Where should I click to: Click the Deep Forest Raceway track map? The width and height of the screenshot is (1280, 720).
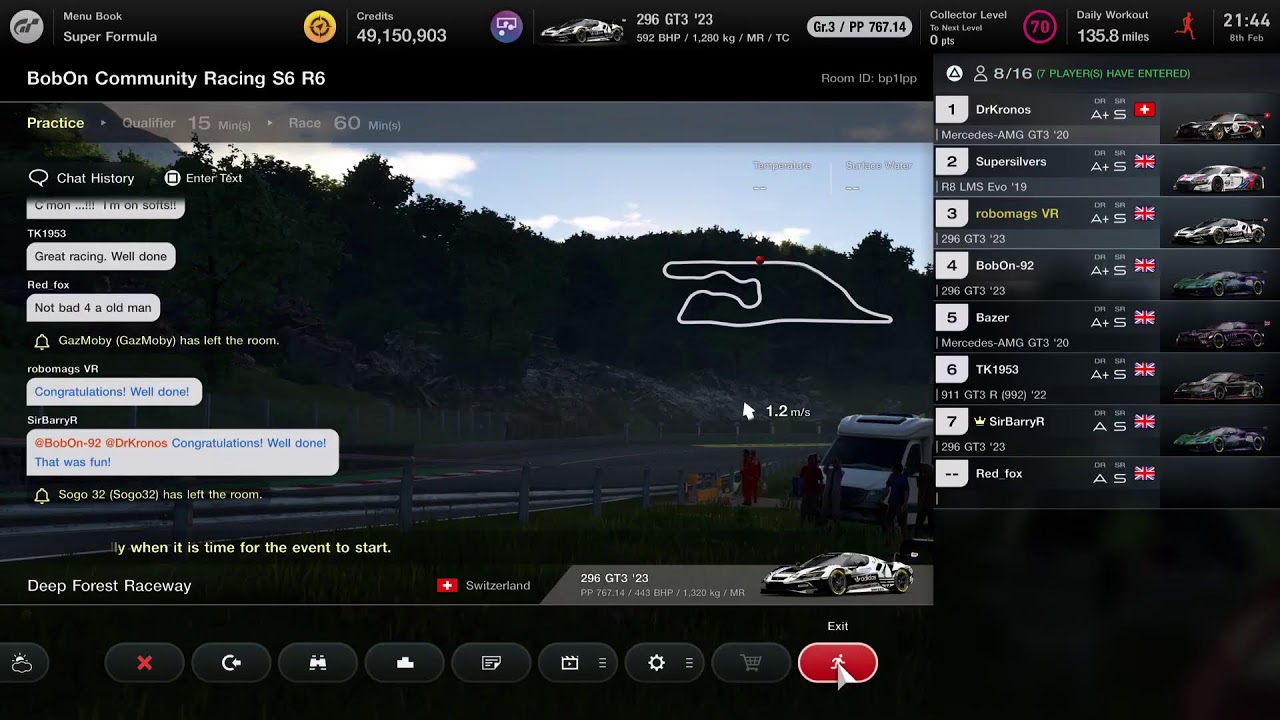pyautogui.click(x=777, y=292)
